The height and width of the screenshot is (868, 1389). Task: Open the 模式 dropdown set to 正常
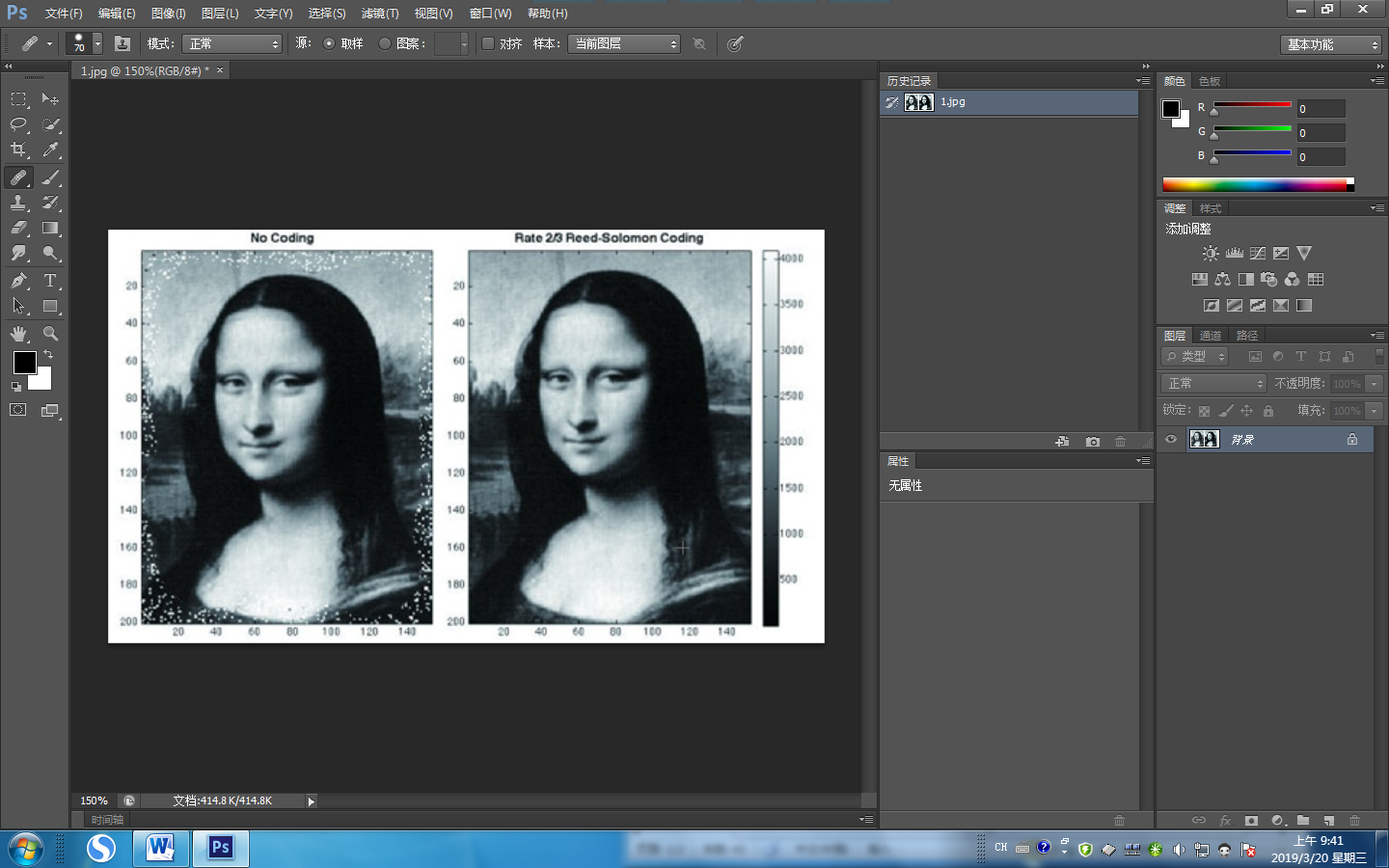[x=232, y=43]
